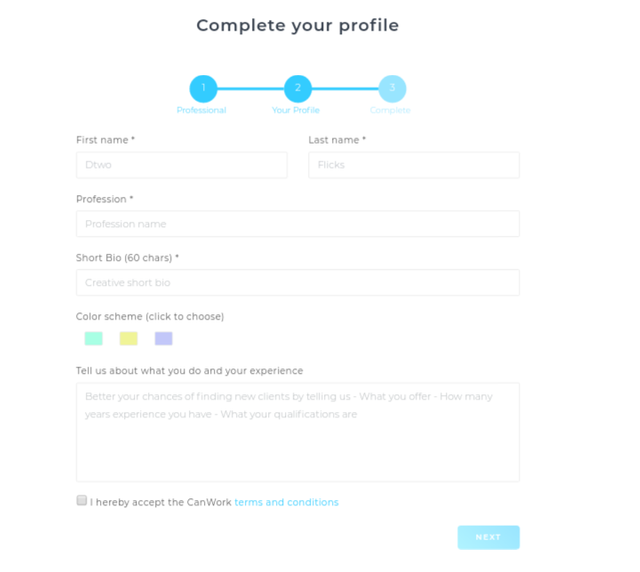Click the First name label
Image resolution: width=640 pixels, height=572 pixels.
tap(105, 140)
